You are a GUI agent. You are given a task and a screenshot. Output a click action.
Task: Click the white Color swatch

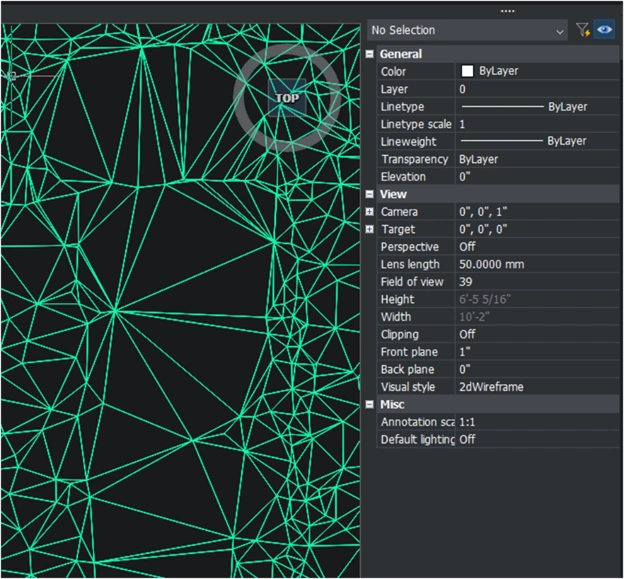pos(467,71)
